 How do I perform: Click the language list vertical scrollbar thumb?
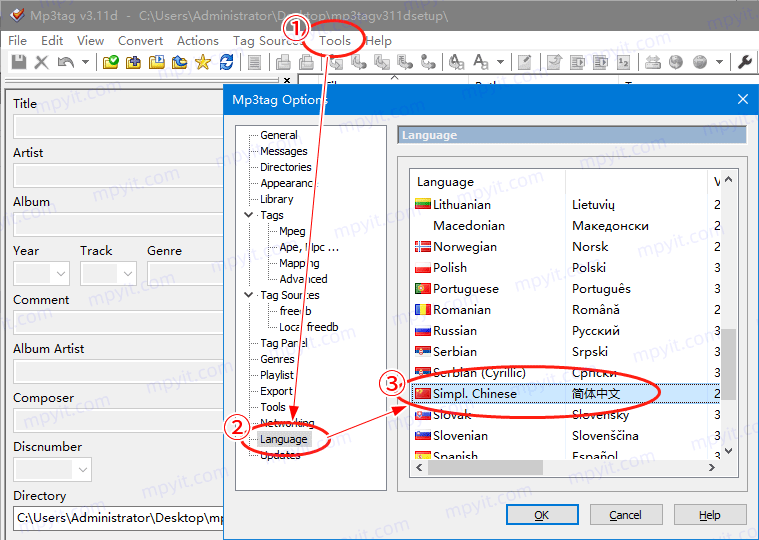point(729,364)
